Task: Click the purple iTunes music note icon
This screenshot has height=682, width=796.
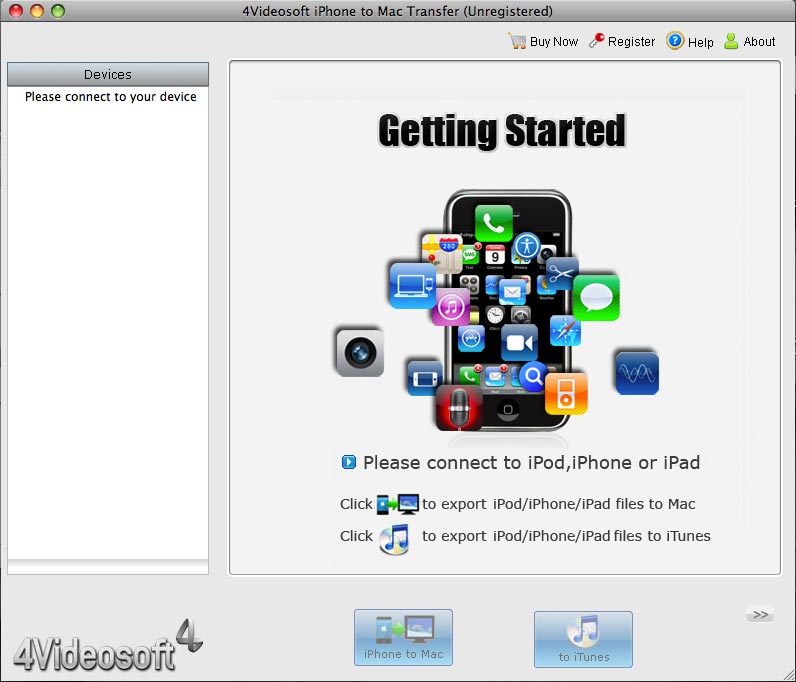Action: [x=450, y=307]
